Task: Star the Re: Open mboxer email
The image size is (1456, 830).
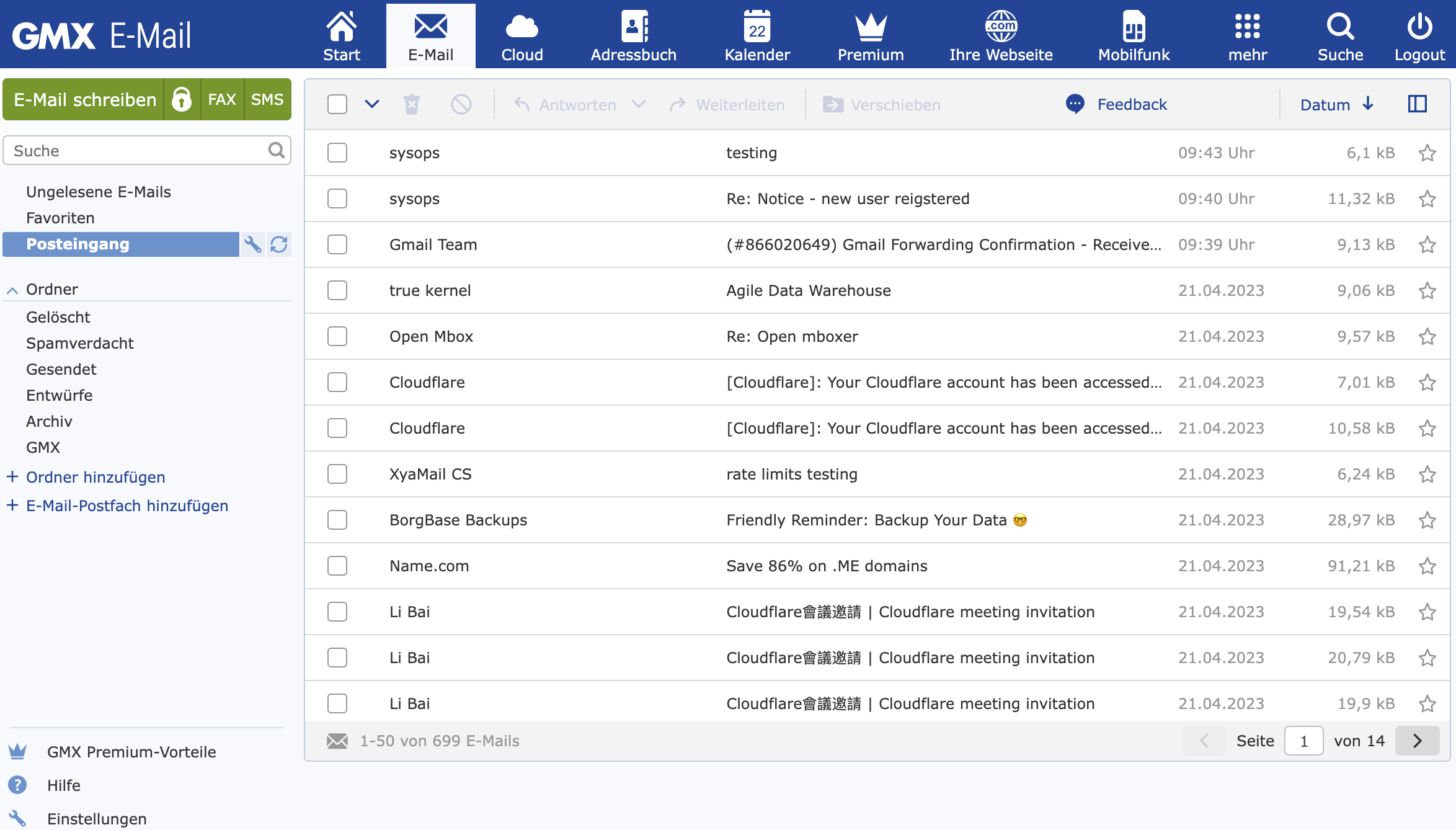Action: point(1427,336)
